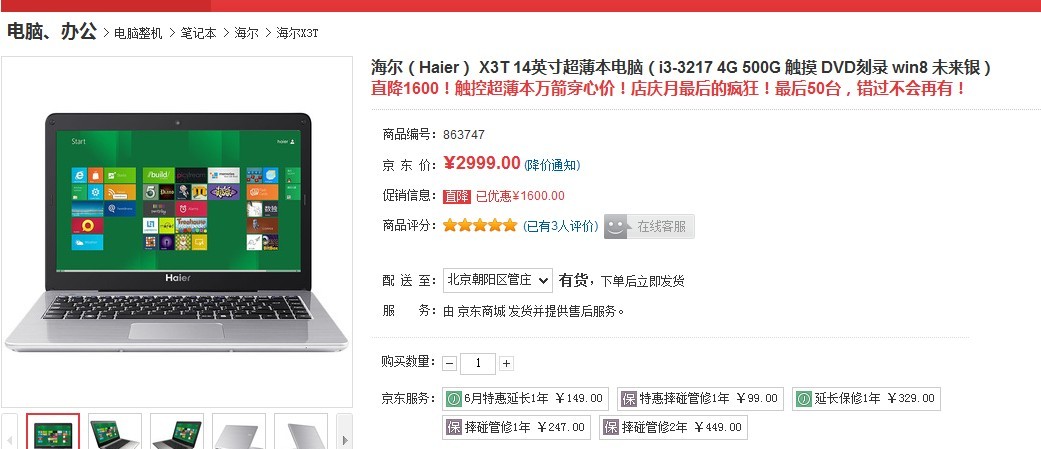Click the 保 icon on 摔碰管修2年
The image size is (1041, 449).
[611, 427]
